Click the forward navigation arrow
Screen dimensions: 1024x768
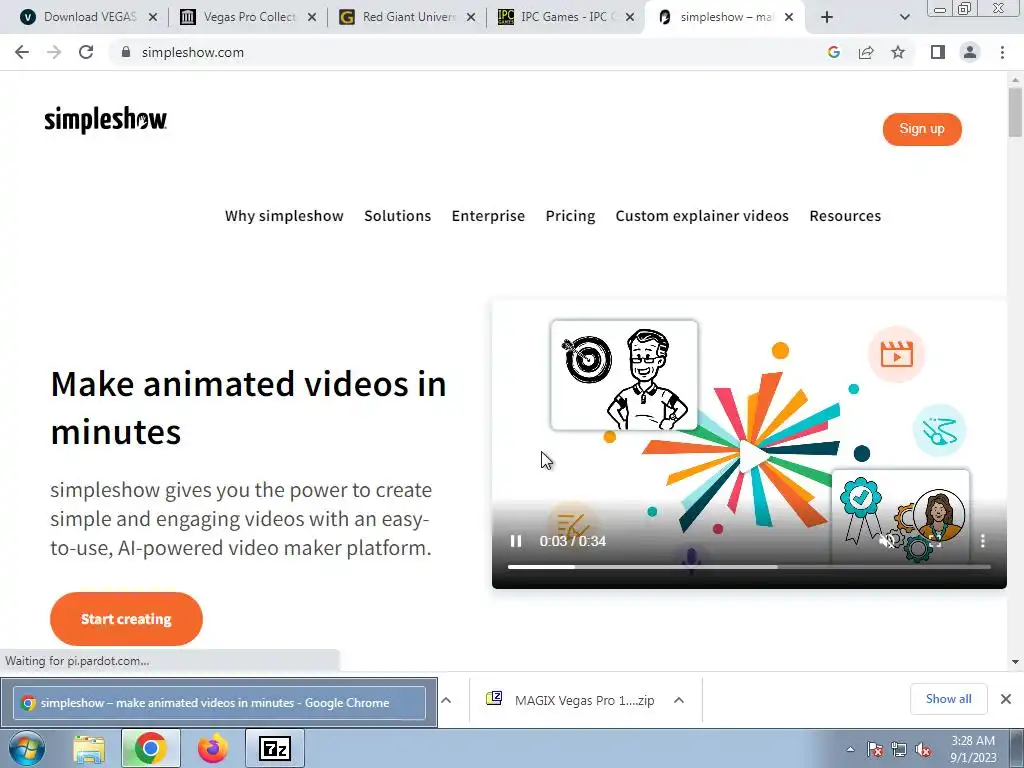click(54, 52)
